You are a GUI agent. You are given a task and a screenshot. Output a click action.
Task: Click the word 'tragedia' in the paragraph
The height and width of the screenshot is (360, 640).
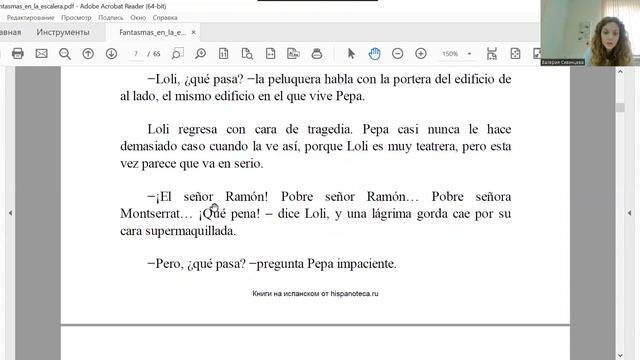click(330, 129)
